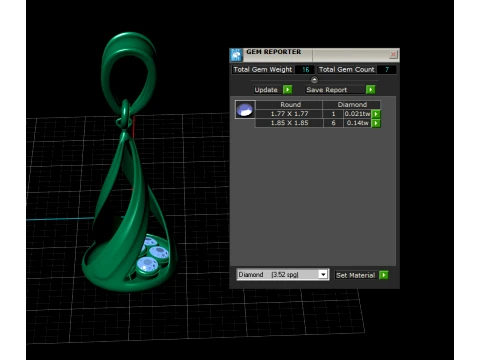The height and width of the screenshot is (360, 480).
Task: Click the green arrow beside Save Report
Action: pos(370,90)
